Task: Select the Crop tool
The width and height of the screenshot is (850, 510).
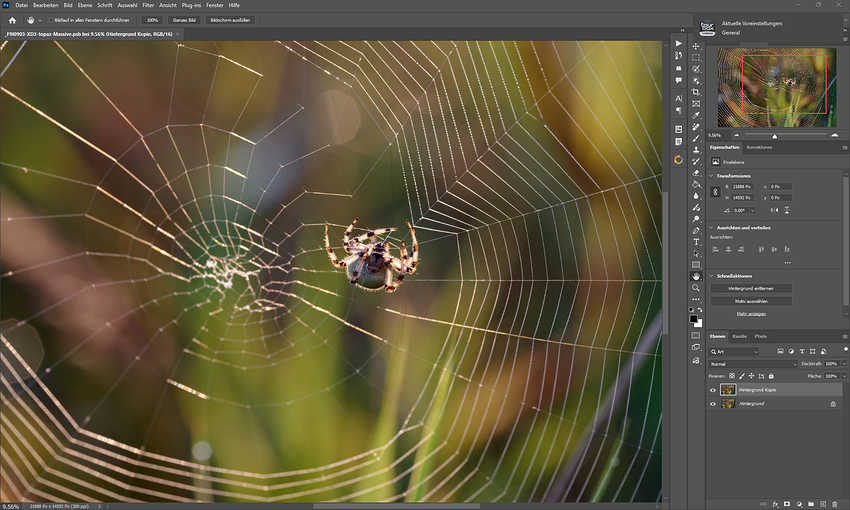Action: pos(696,92)
